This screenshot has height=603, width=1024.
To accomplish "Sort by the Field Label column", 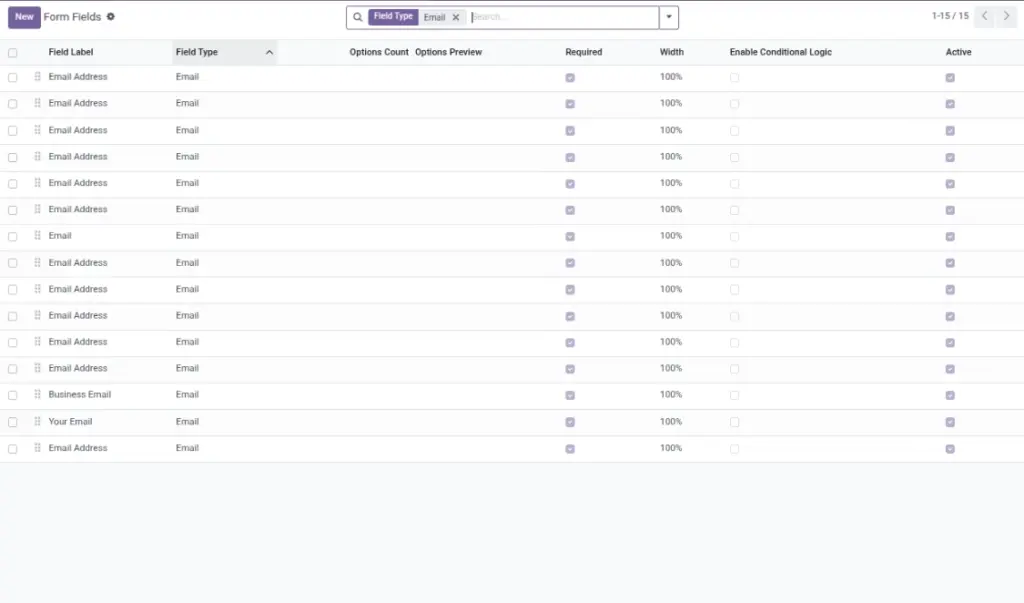I will point(71,52).
